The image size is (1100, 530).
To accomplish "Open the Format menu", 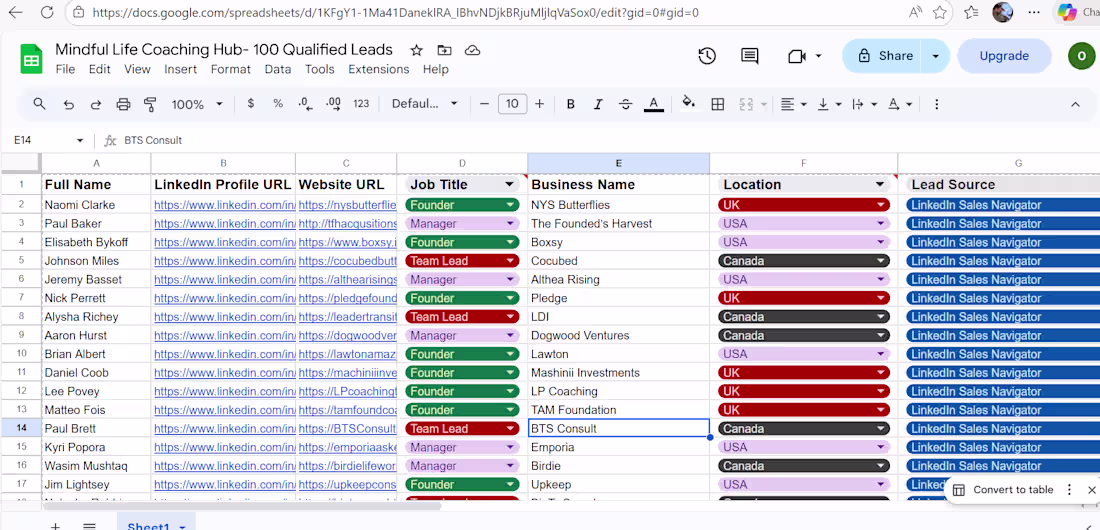I will [231, 69].
